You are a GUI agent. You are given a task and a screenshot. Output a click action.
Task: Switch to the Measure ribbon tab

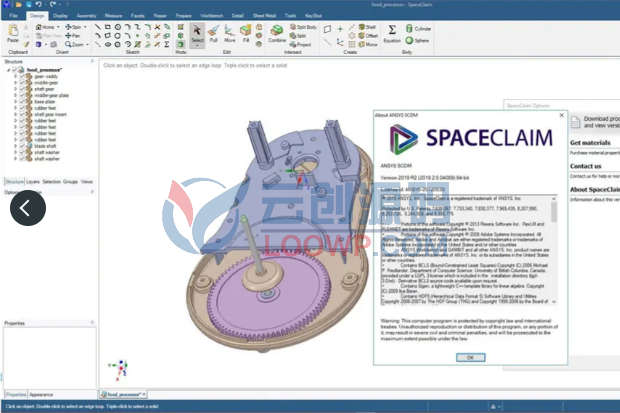tap(113, 16)
